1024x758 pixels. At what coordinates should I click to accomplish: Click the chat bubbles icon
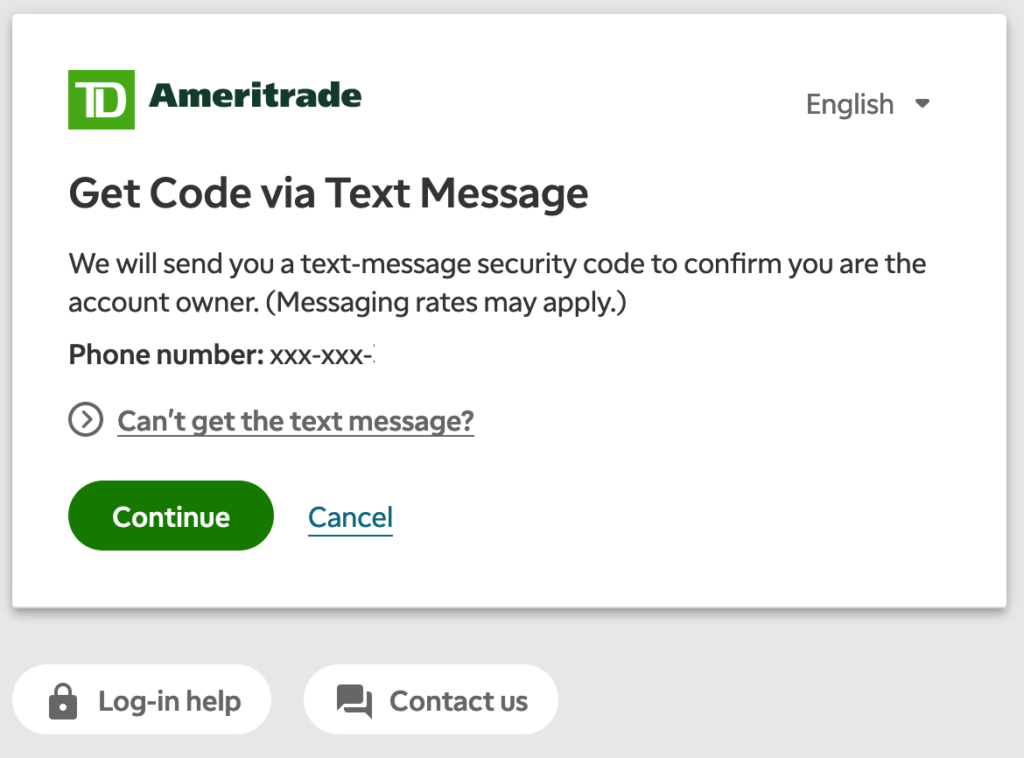[355, 701]
